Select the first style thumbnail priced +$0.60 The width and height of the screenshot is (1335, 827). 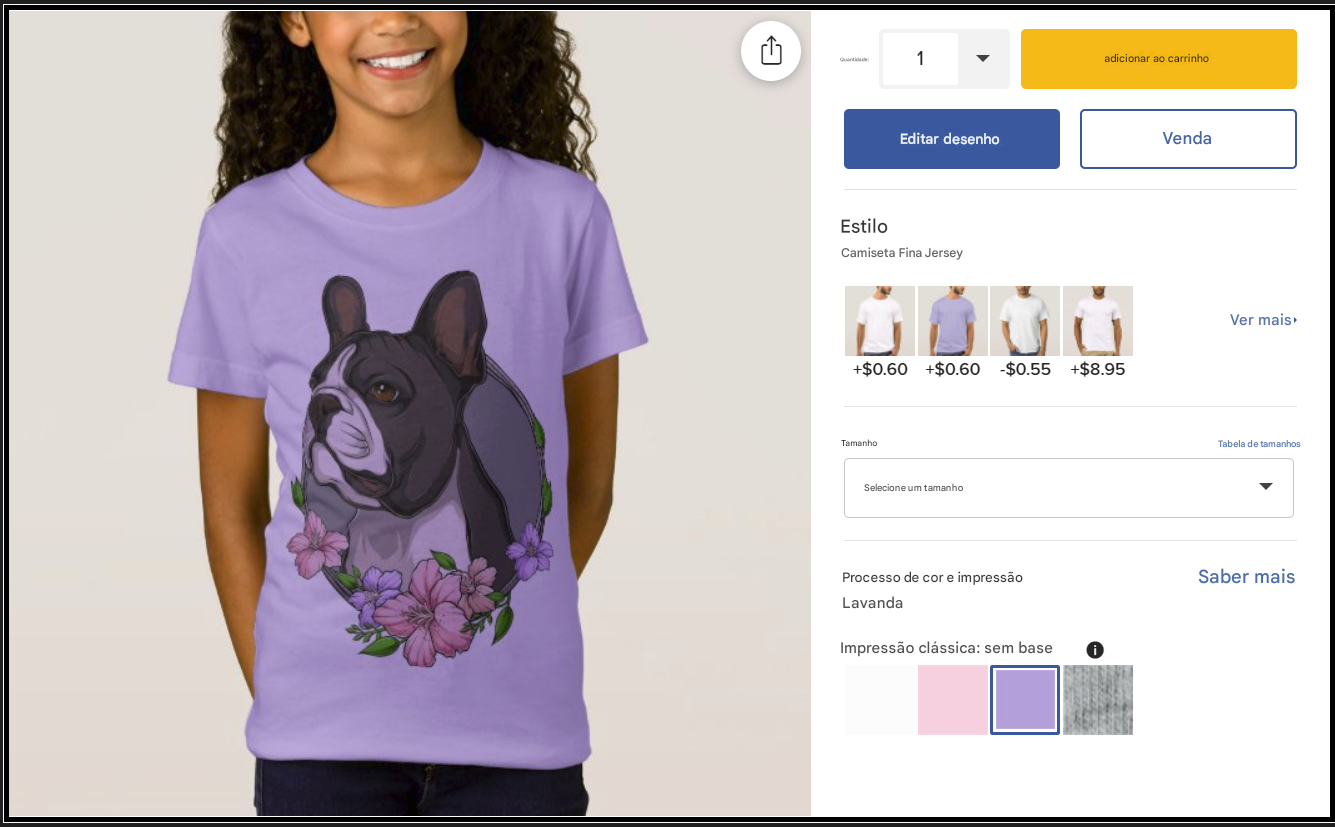pos(880,321)
